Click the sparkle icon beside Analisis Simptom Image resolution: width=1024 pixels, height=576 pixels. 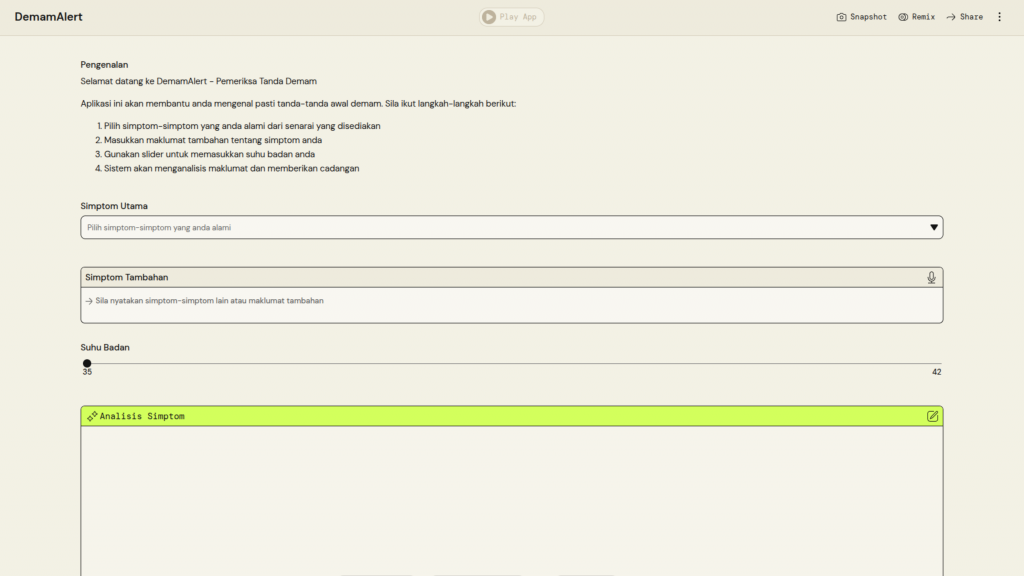[x=92, y=416]
